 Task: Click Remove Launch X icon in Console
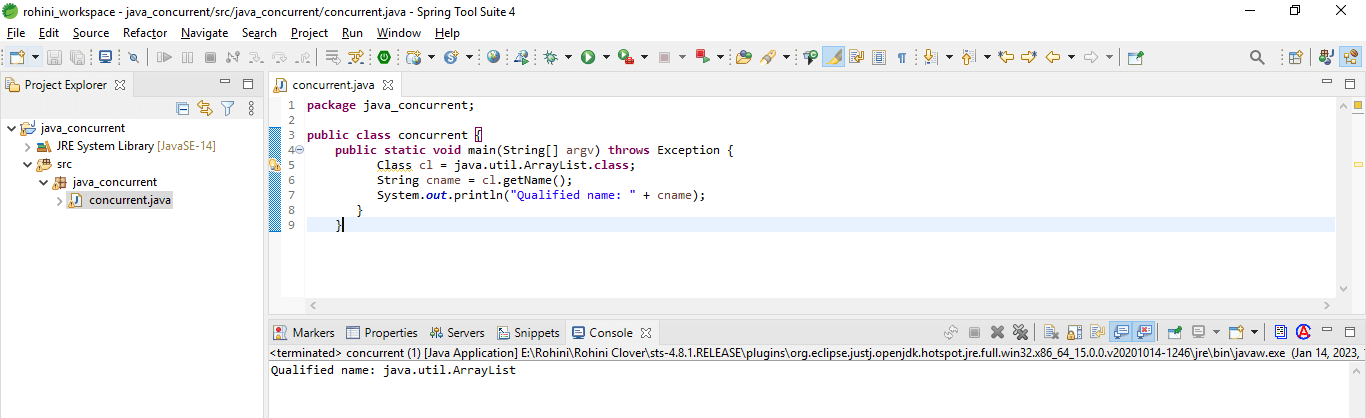(997, 332)
